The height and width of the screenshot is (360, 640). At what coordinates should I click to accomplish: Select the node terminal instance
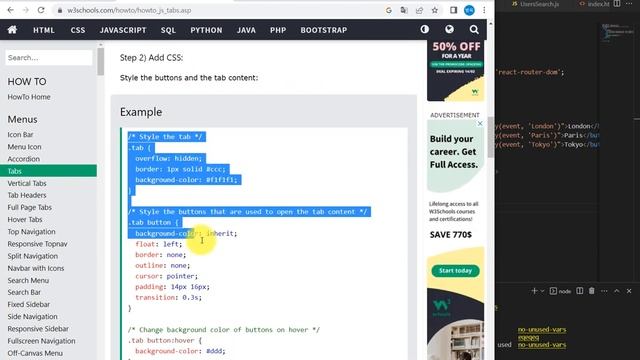(560, 291)
